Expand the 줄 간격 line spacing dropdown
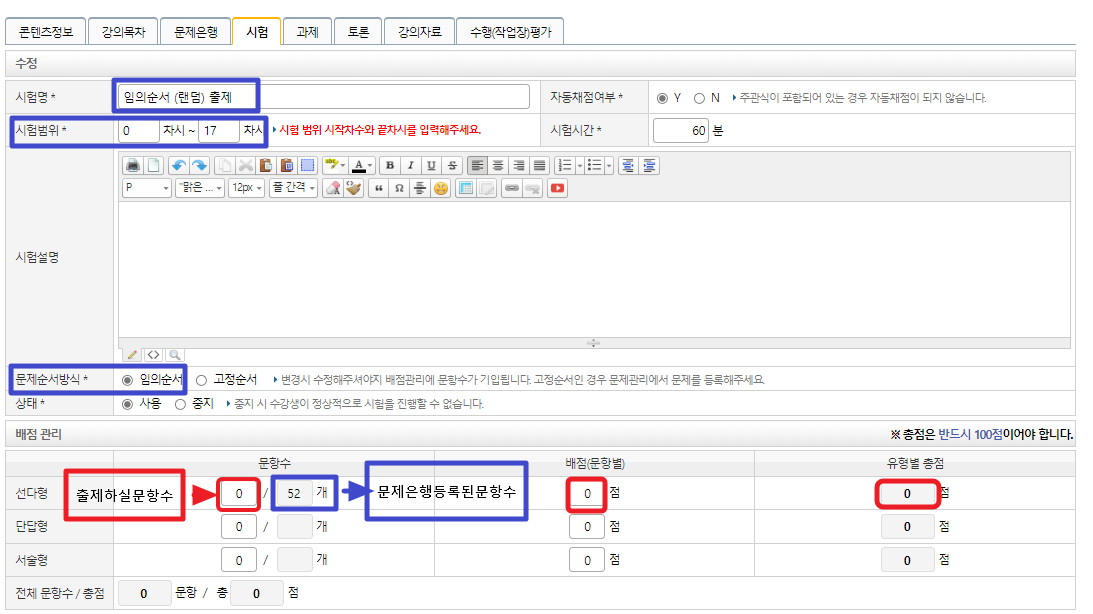Image resolution: width=1093 pixels, height=614 pixels. [x=294, y=188]
